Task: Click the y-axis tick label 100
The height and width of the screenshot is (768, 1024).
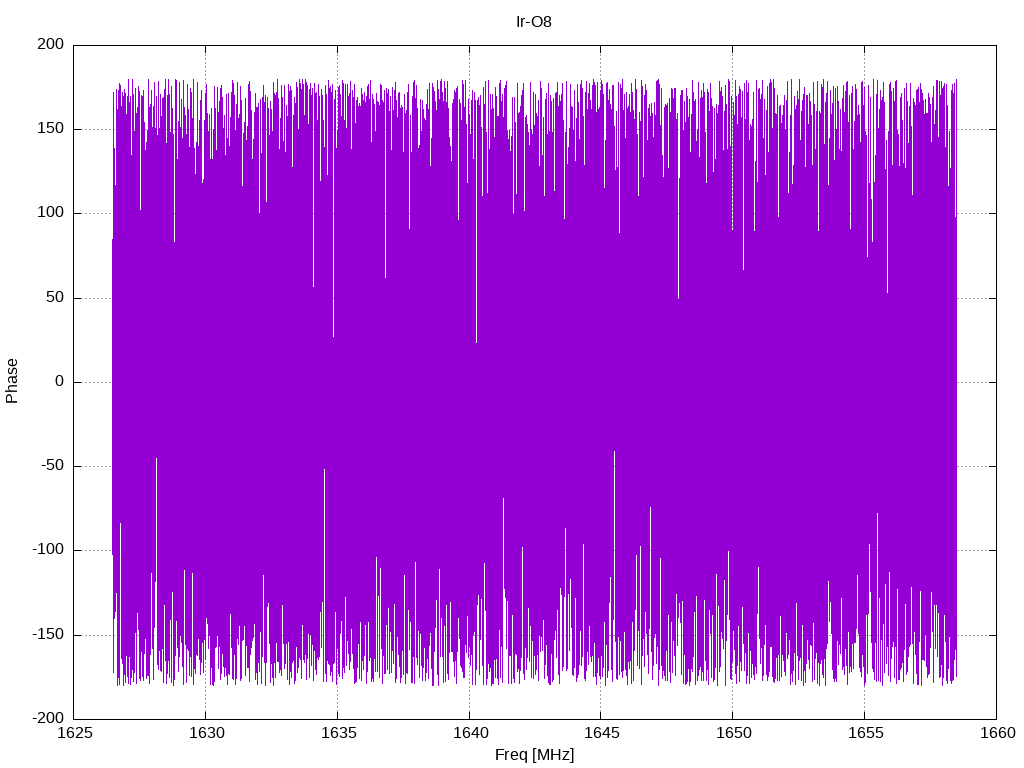Action: [50, 213]
